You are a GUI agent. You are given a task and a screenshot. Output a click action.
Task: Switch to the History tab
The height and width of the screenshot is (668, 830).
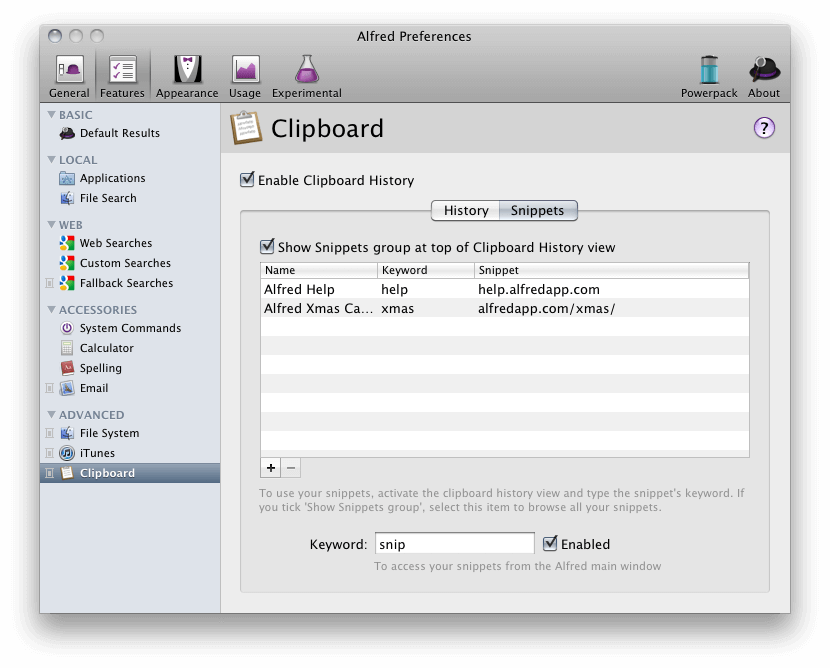[x=466, y=211]
